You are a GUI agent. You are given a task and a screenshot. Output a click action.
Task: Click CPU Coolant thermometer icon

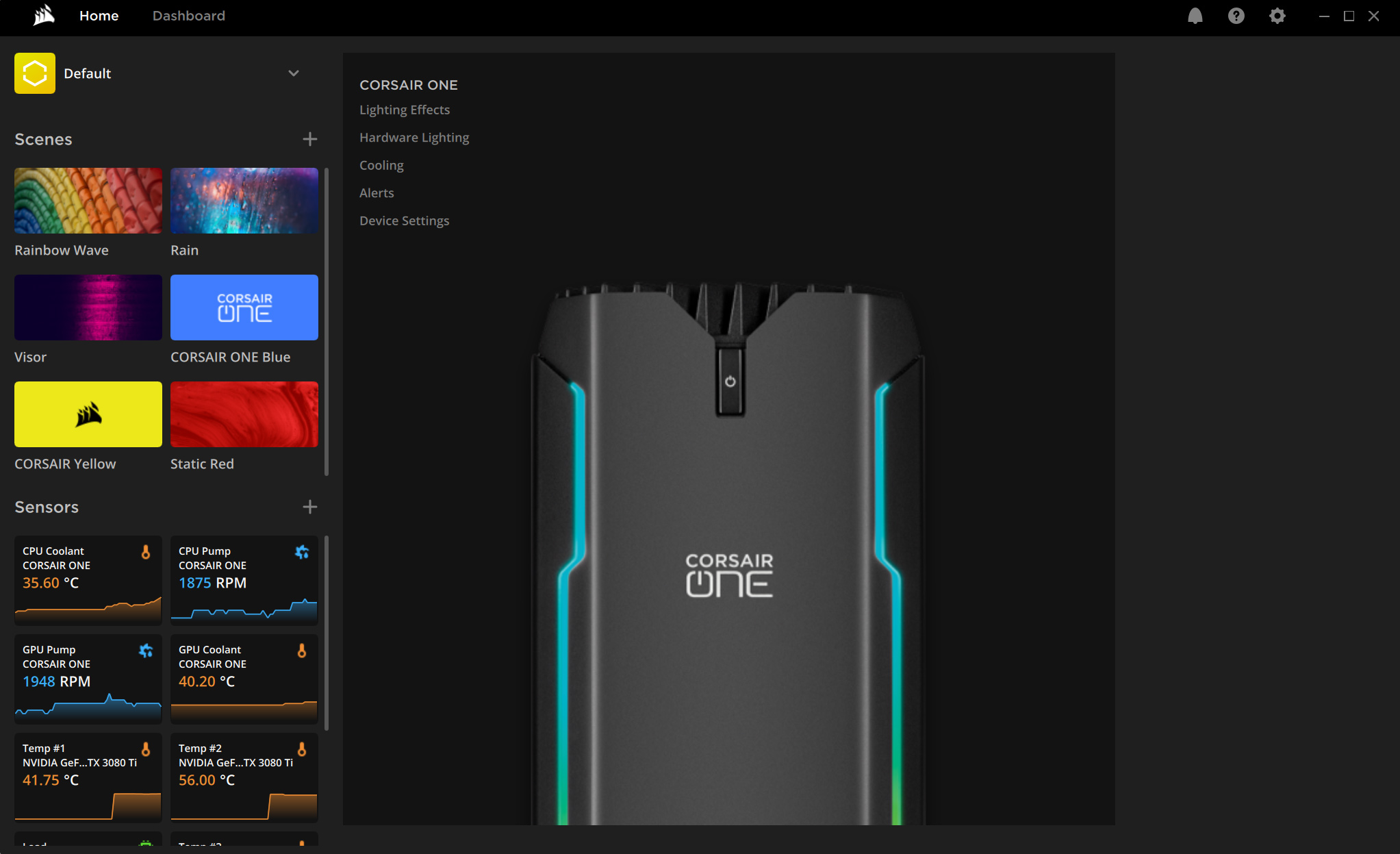pos(145,552)
